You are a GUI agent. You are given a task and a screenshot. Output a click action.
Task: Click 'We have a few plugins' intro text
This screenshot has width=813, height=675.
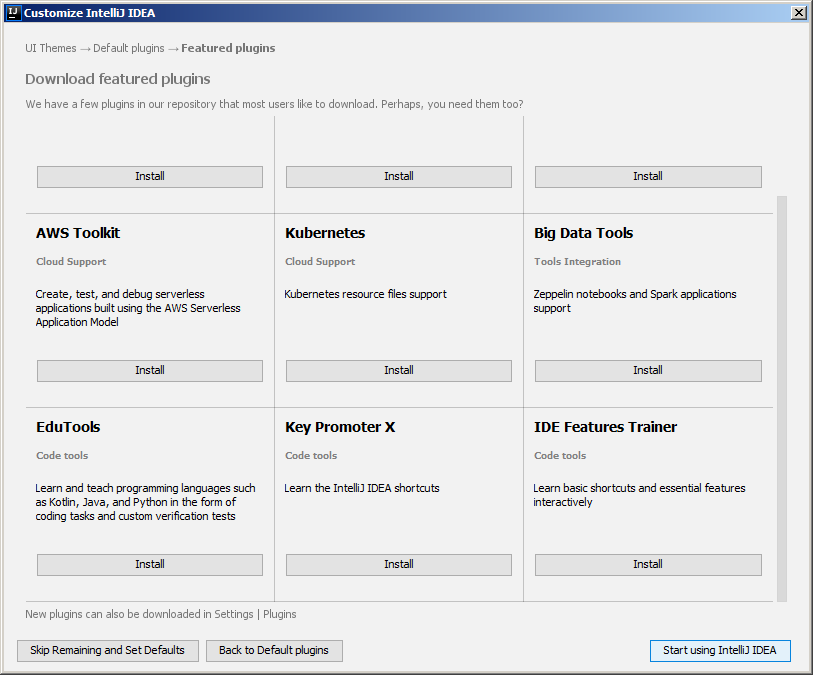[x=274, y=104]
